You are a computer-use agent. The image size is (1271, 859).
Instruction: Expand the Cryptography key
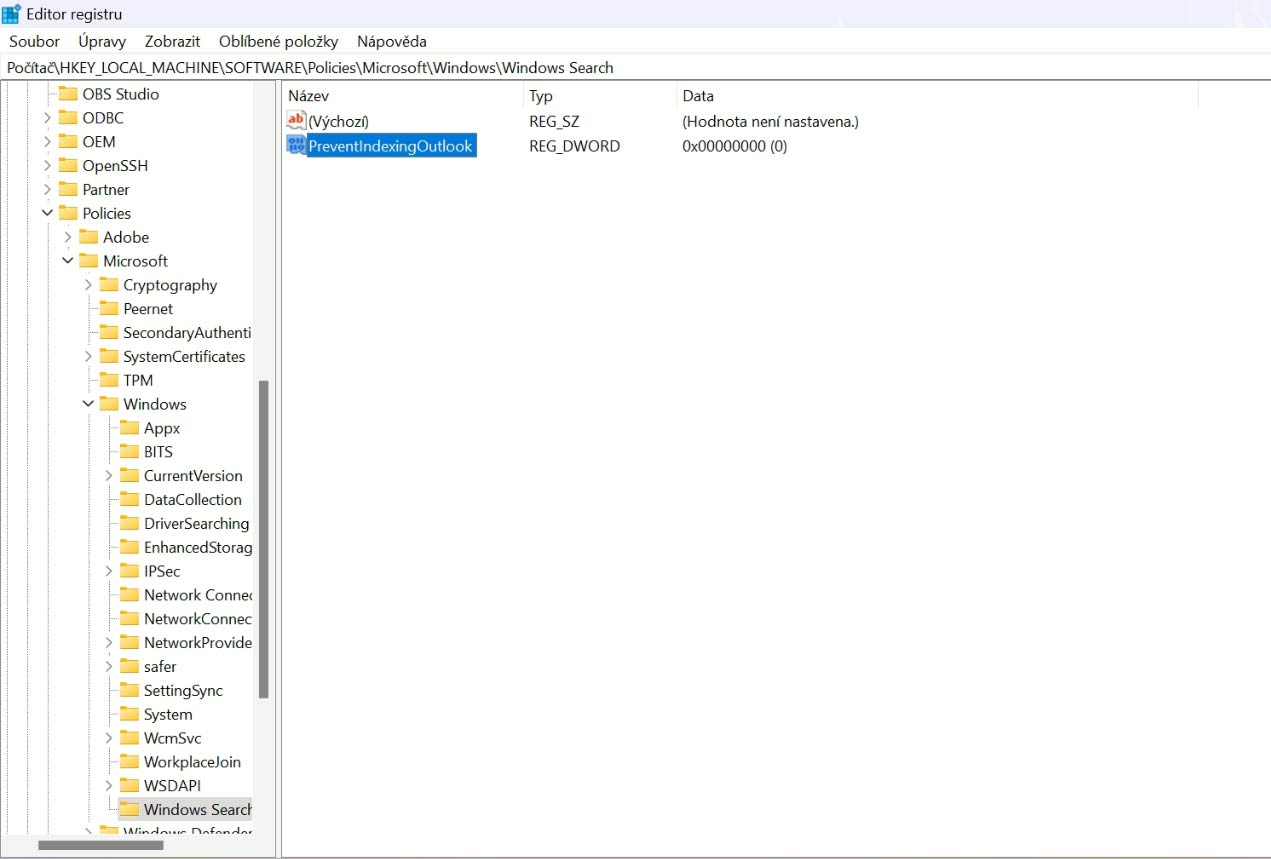click(88, 285)
